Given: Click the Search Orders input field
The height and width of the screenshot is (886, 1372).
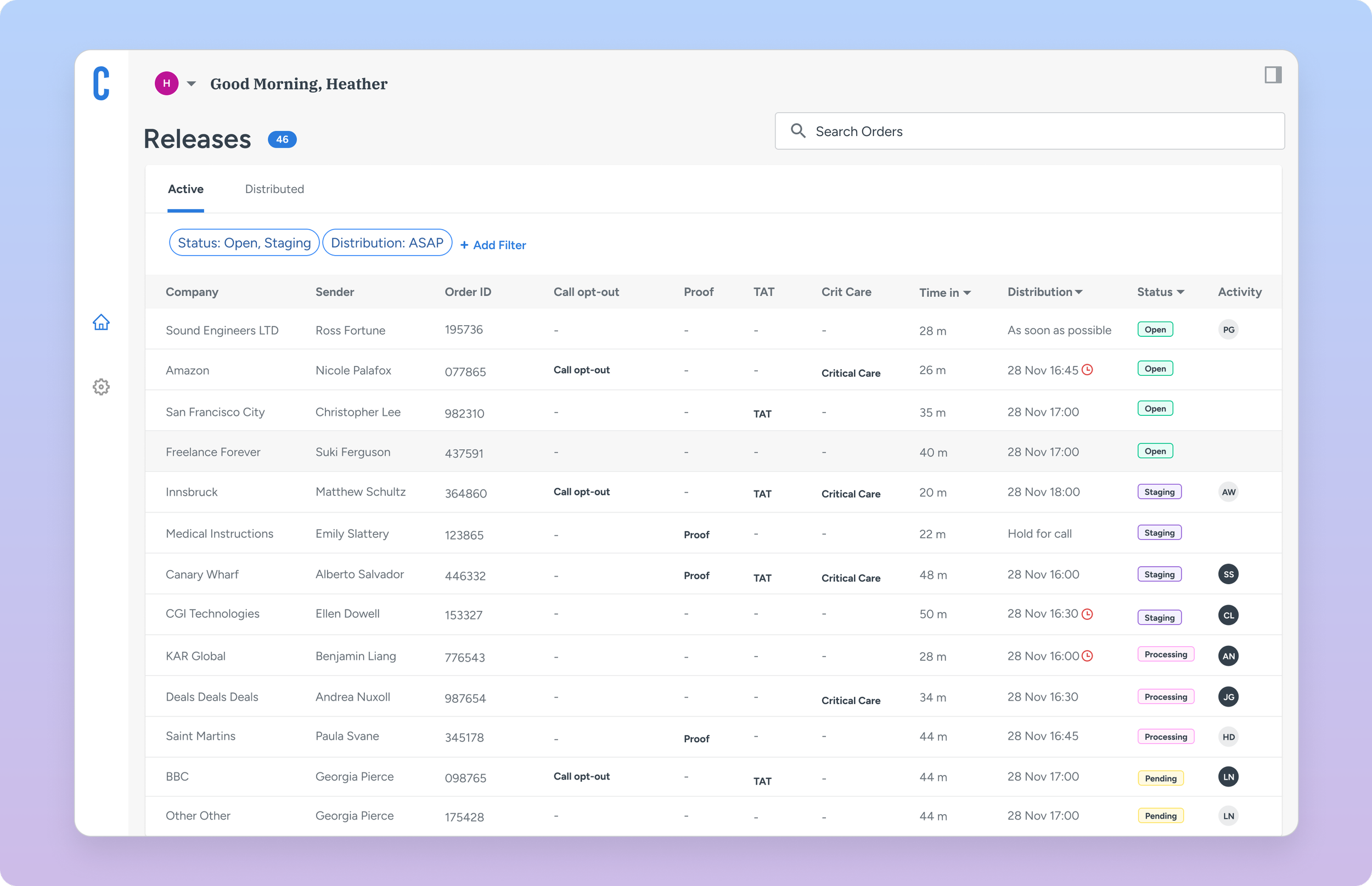Looking at the screenshot, I should 1029,131.
